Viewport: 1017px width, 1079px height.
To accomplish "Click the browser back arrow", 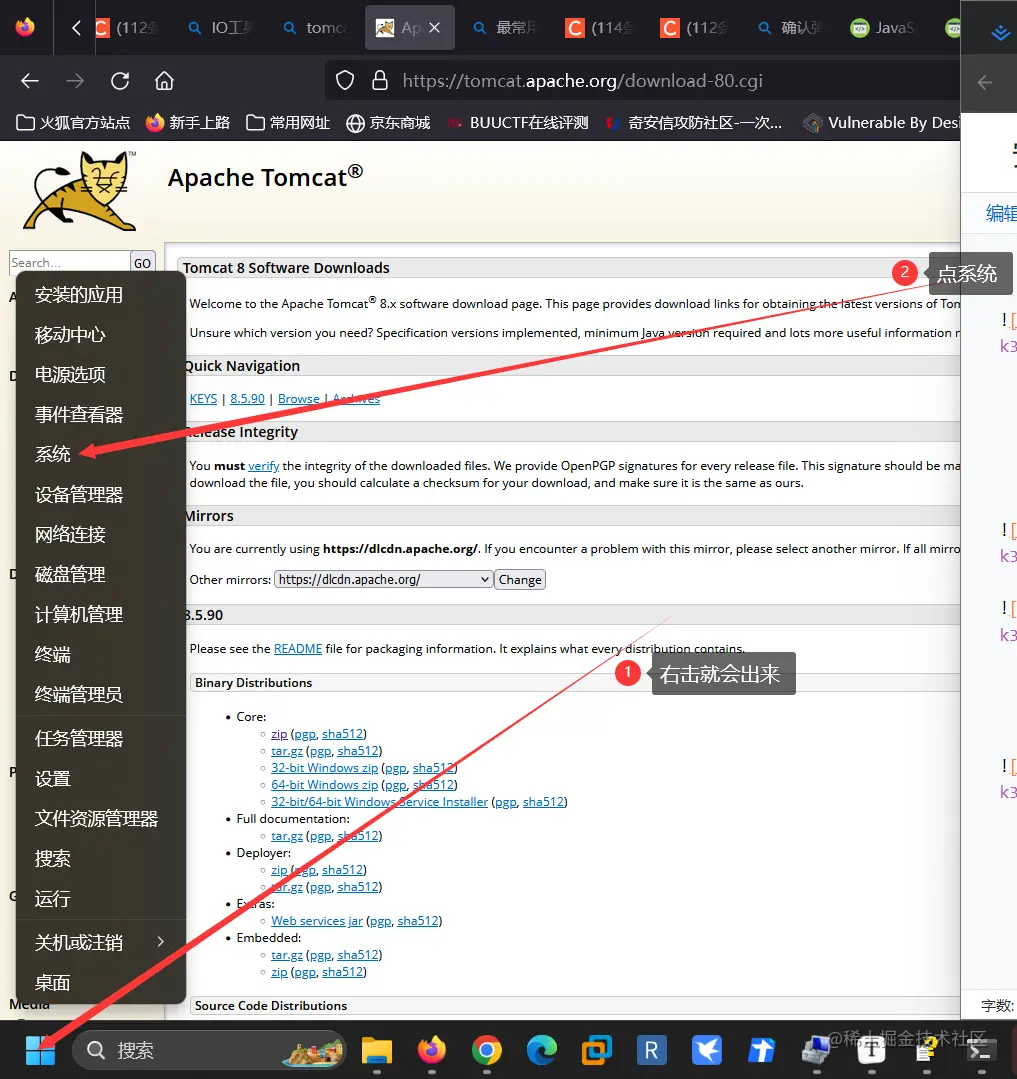I will coord(30,81).
